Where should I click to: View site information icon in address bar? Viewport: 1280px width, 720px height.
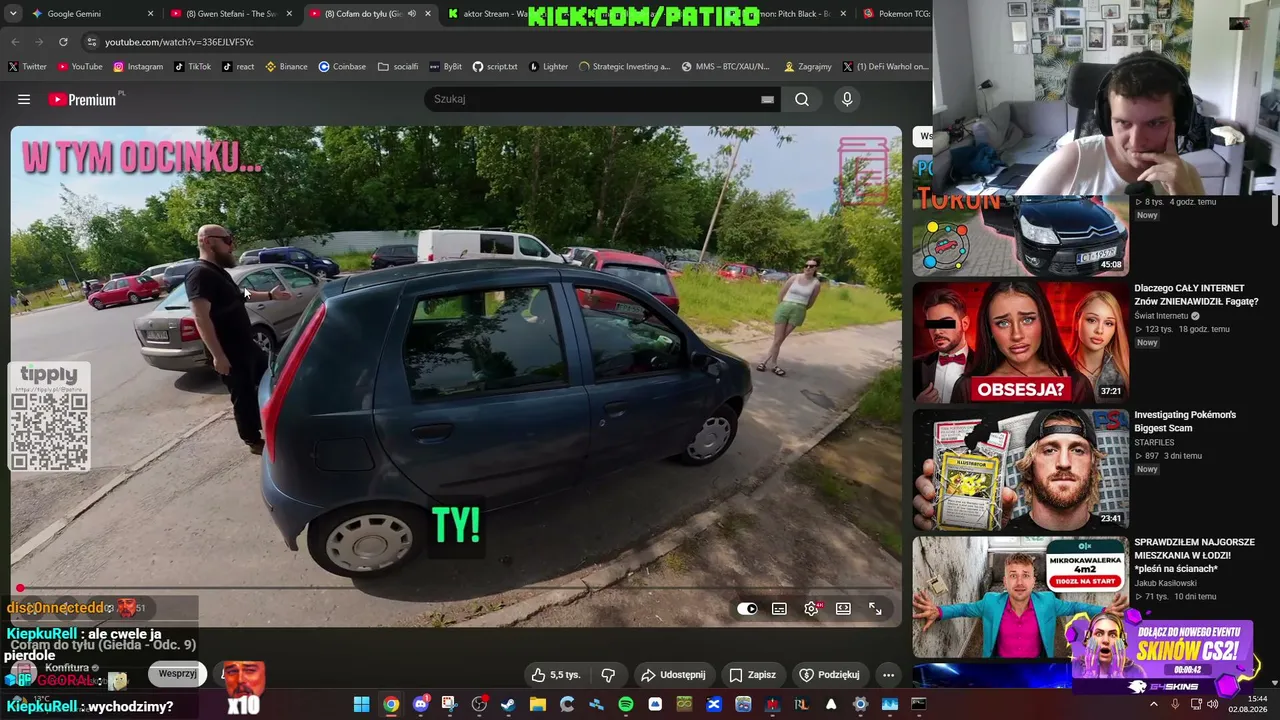point(92,42)
